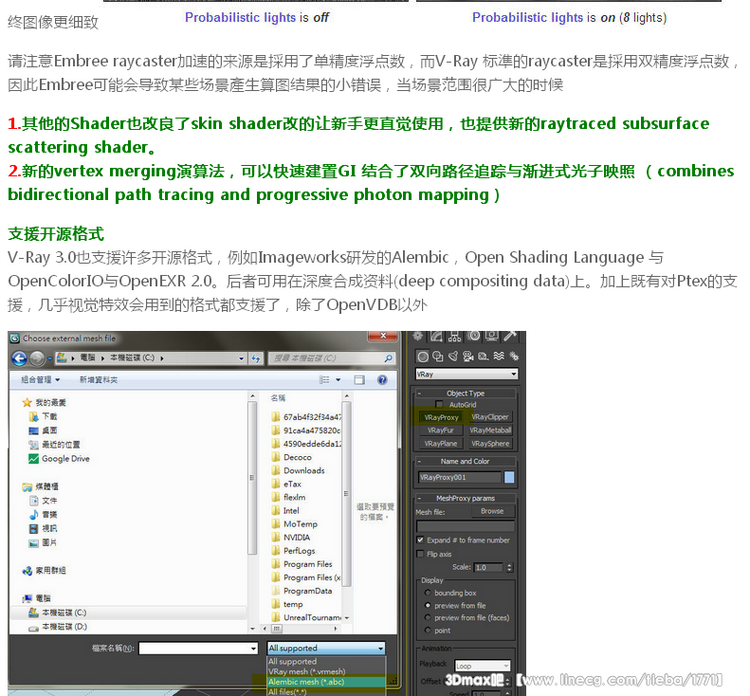The height and width of the screenshot is (696, 750).
Task: Select the temp folder
Action: tap(287, 605)
